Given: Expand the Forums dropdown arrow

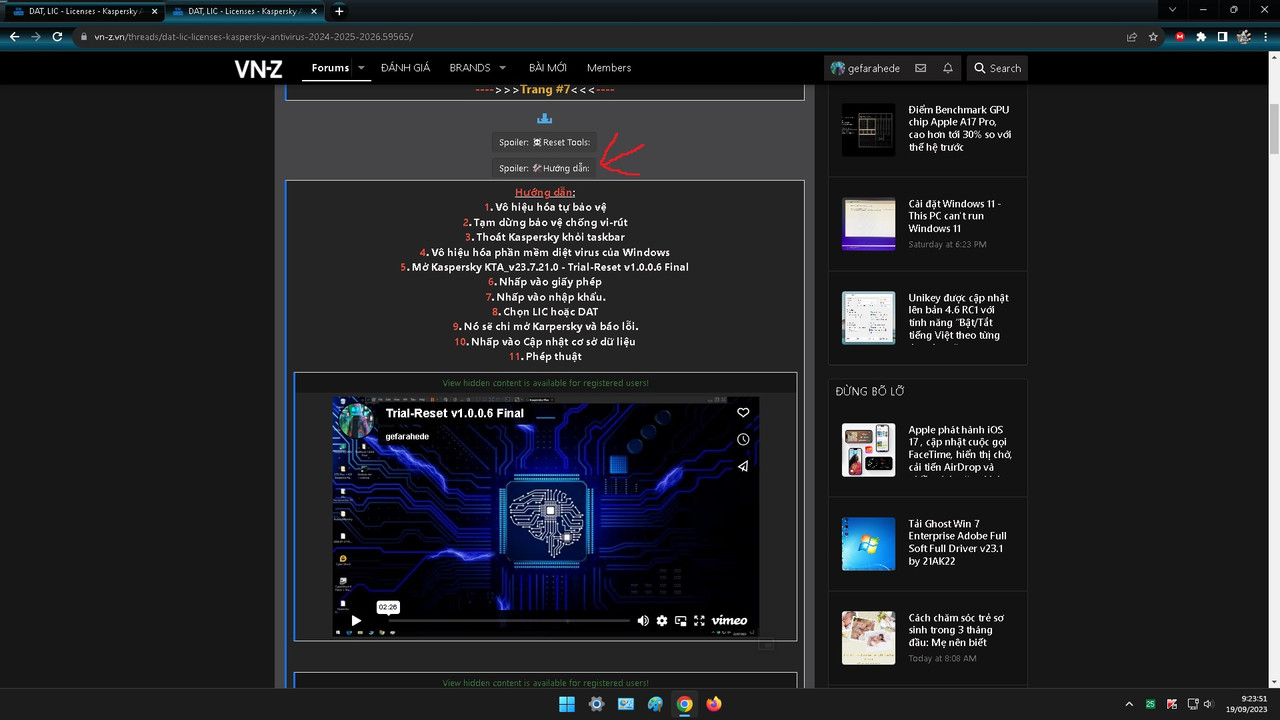Looking at the screenshot, I should [x=362, y=68].
